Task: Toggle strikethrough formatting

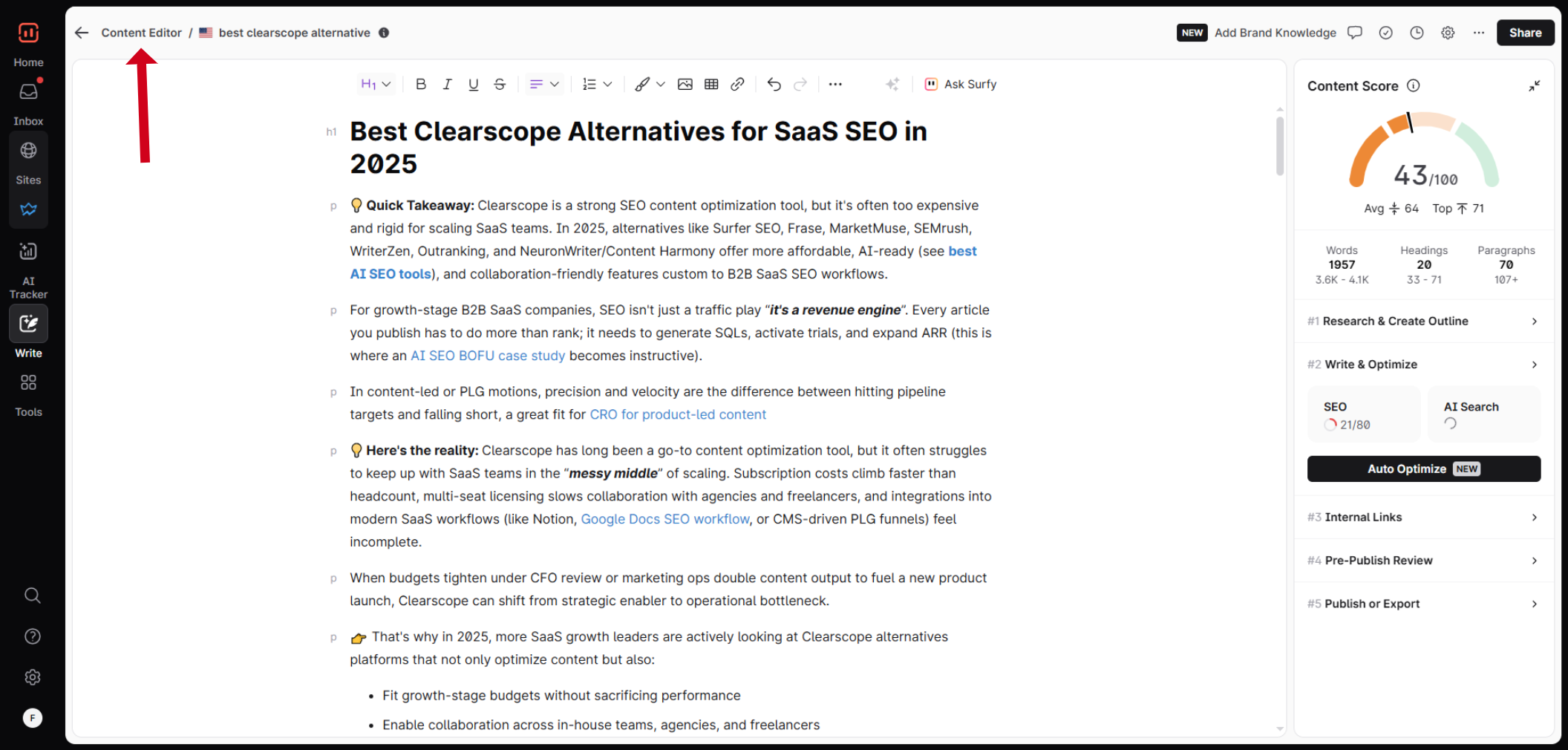Action: 500,85
